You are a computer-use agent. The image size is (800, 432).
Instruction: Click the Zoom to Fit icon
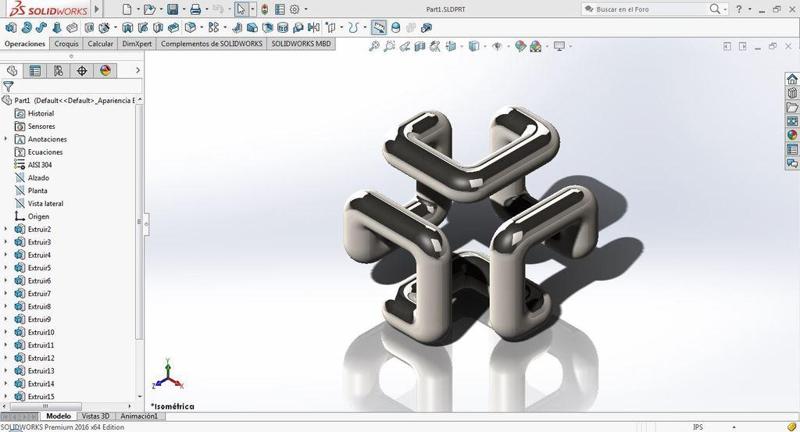click(x=374, y=46)
